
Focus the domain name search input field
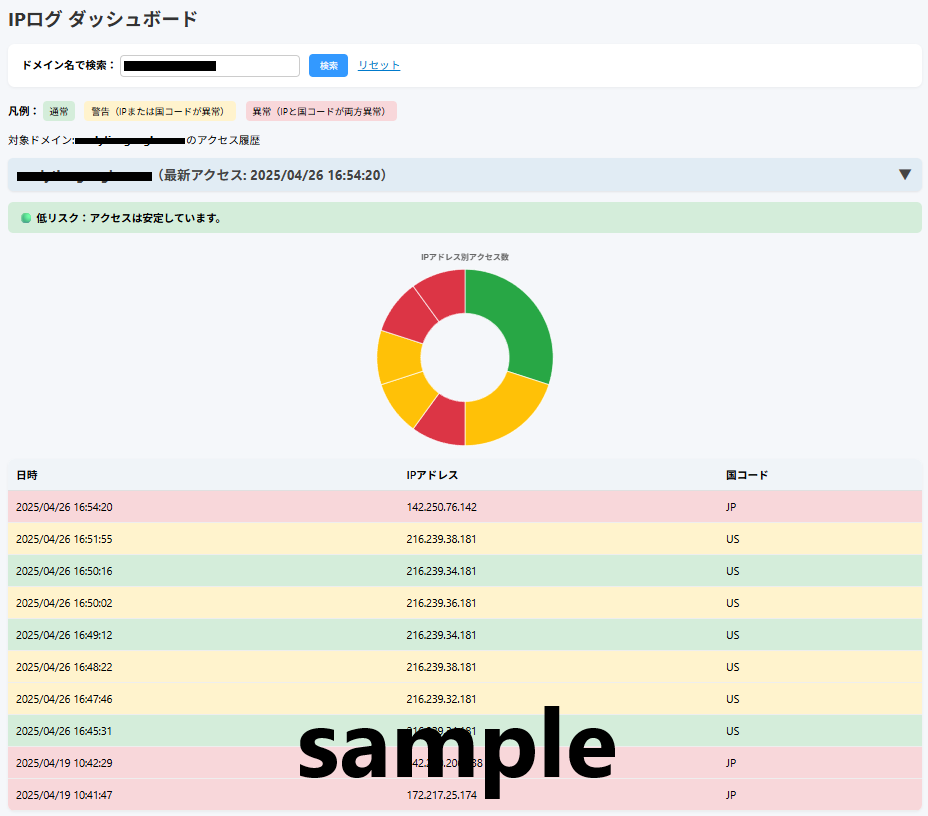pyautogui.click(x=210, y=66)
